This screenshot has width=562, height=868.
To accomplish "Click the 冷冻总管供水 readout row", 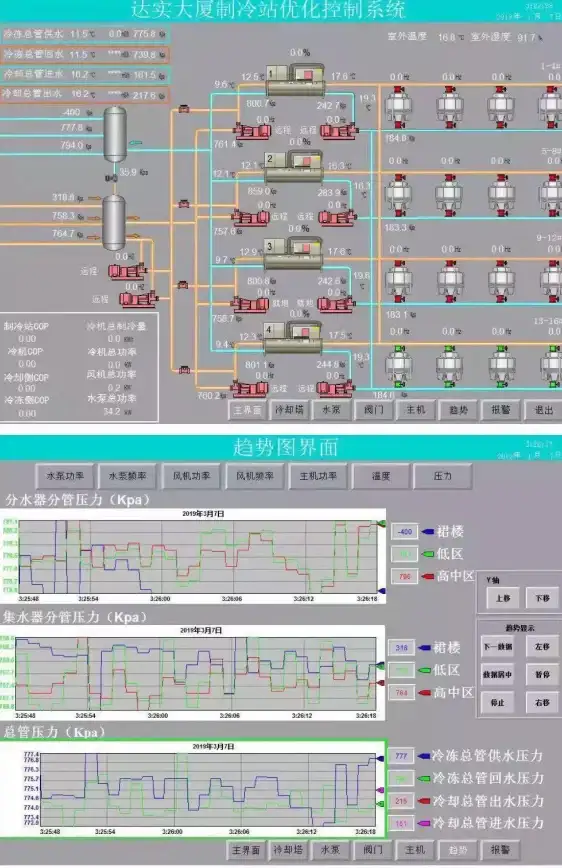I will click(85, 34).
